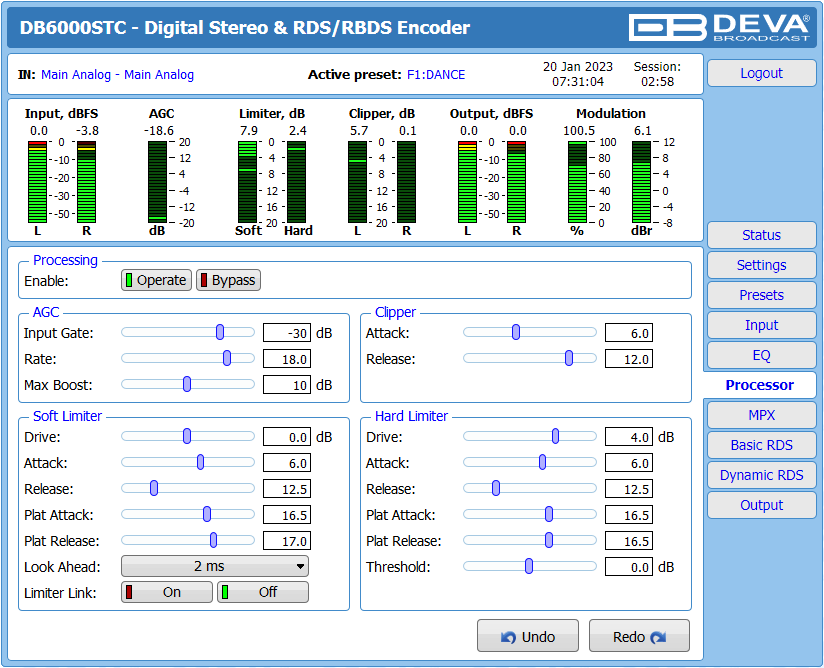Click the AGC Input Gate slider handle
Image resolution: width=824 pixels, height=668 pixels.
tap(220, 332)
